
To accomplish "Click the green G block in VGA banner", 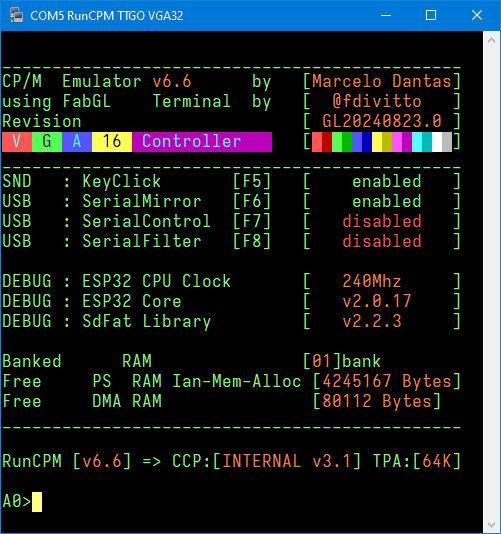I will click(x=47, y=142).
